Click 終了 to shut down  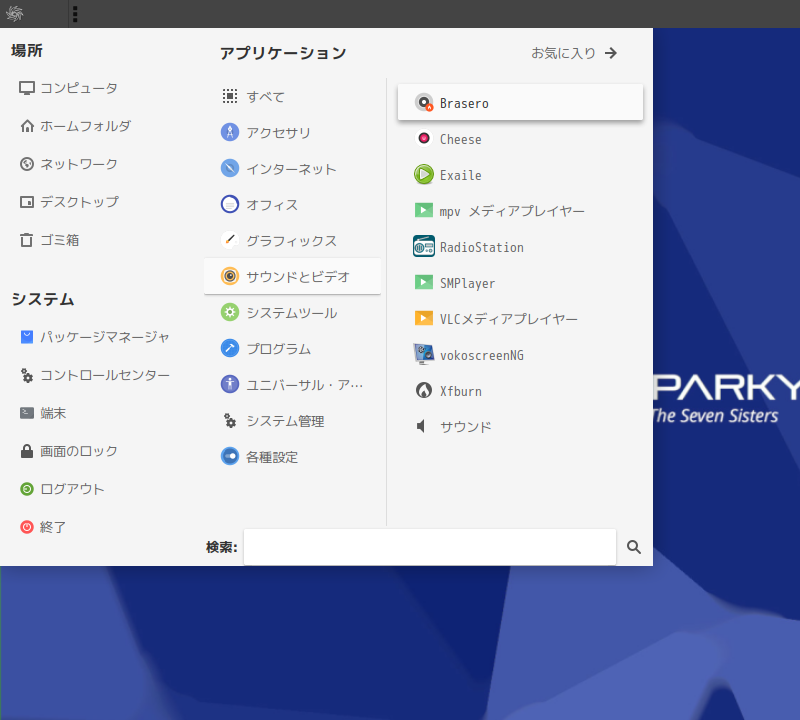point(43,527)
